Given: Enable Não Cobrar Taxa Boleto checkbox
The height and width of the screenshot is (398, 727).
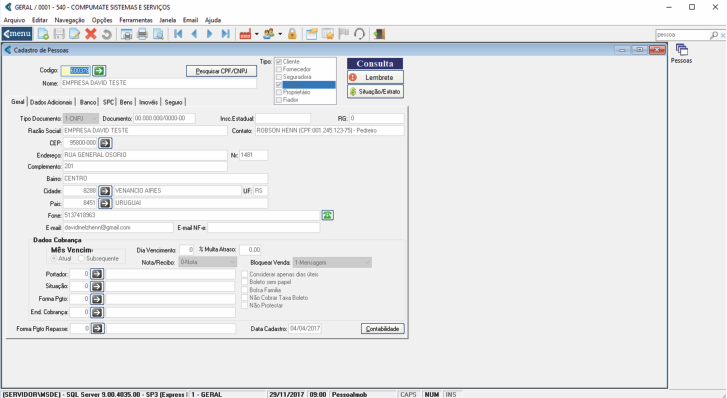Looking at the screenshot, I should point(245,298).
